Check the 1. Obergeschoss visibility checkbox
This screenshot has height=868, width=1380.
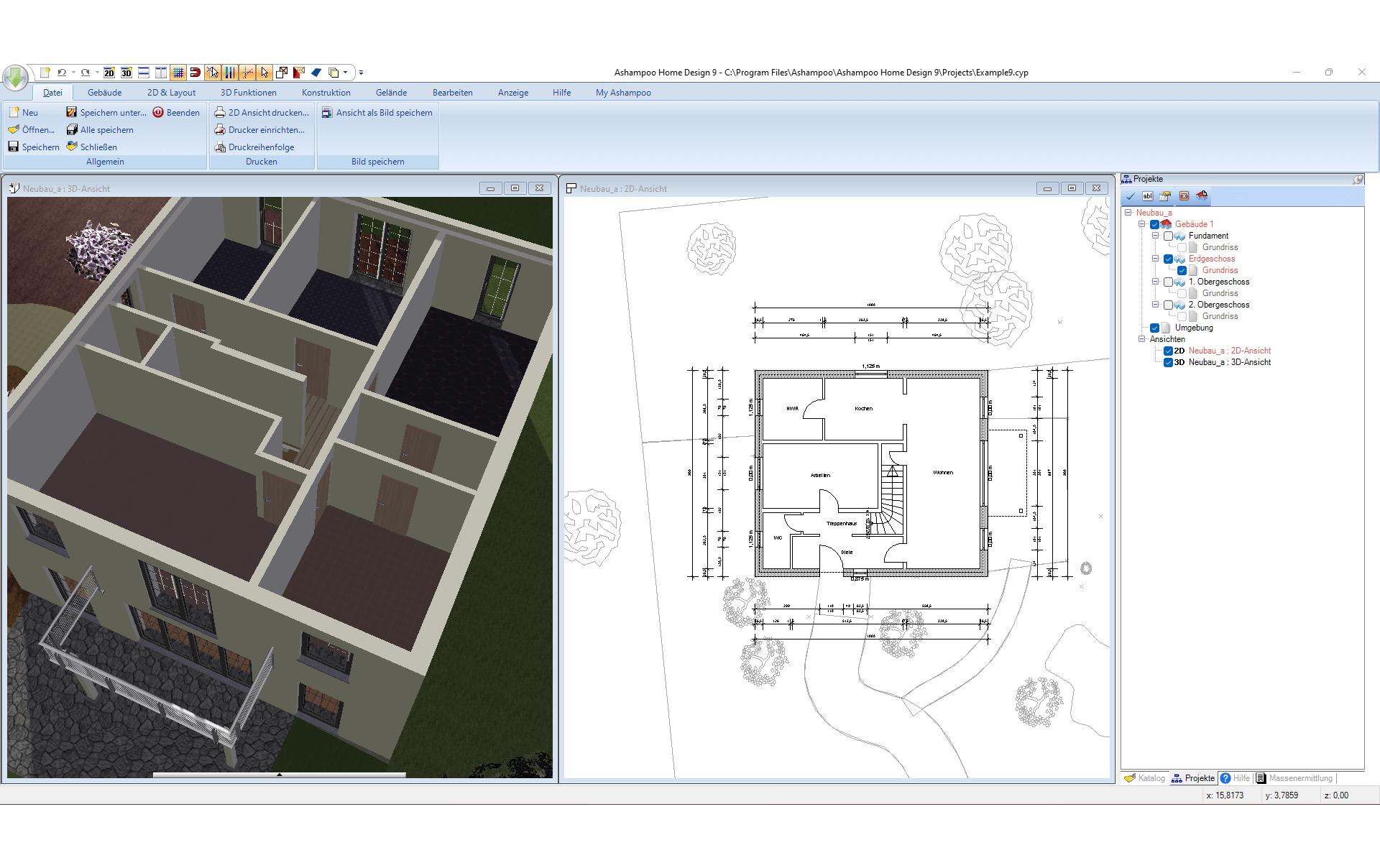pos(1168,282)
